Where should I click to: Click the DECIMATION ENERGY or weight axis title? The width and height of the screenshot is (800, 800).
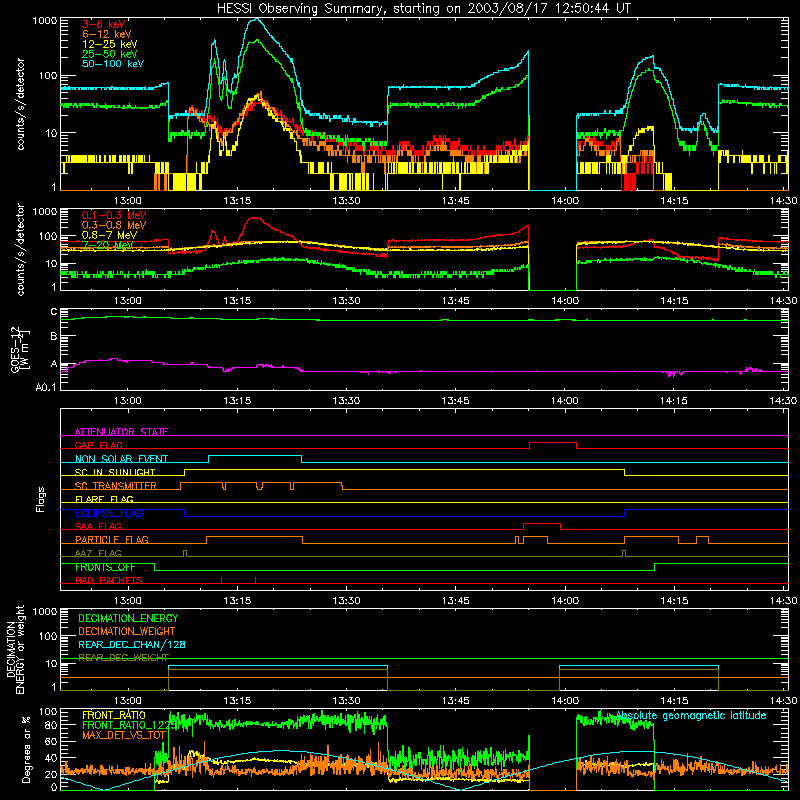(15, 649)
